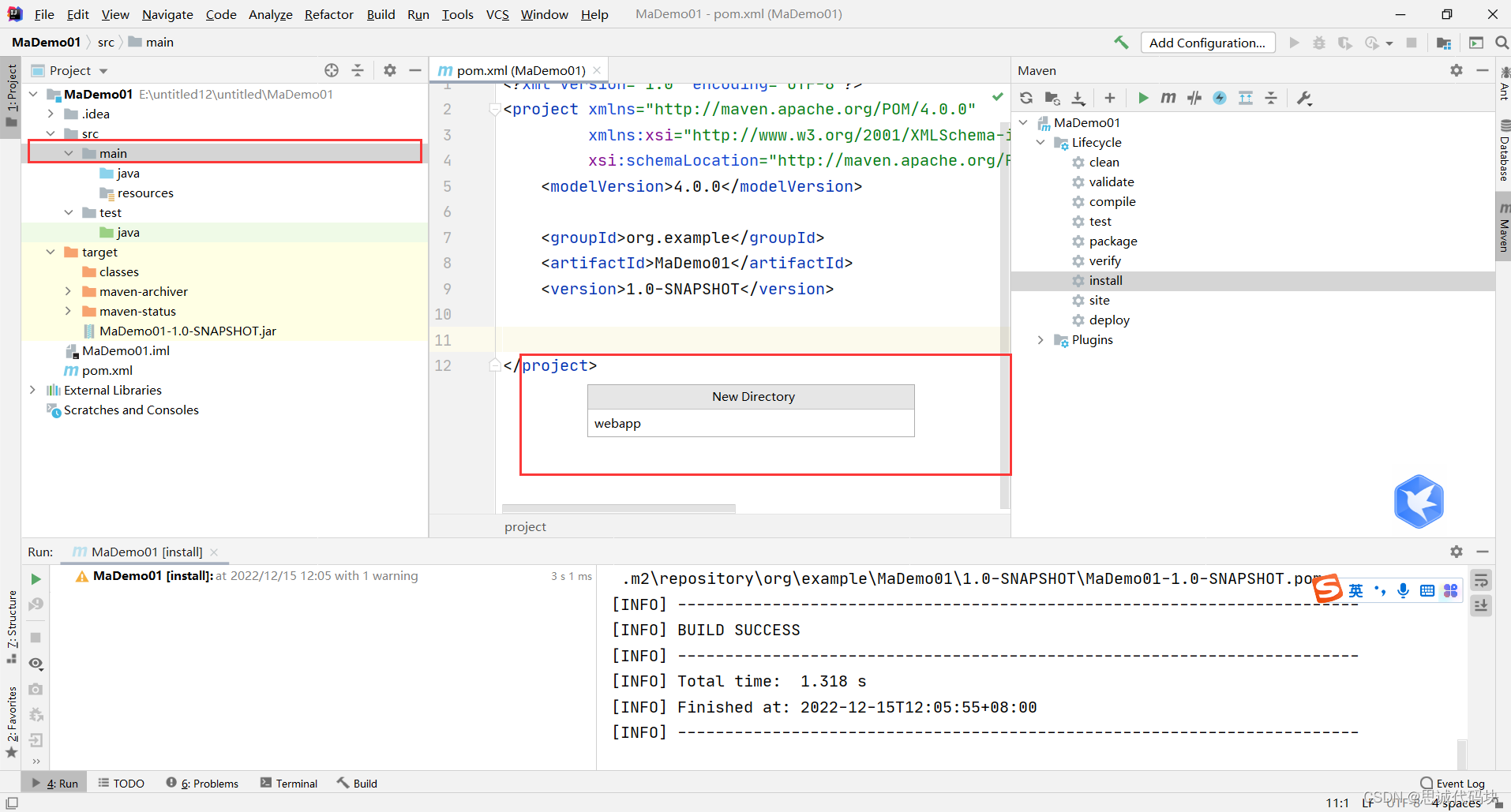Select resources folder in Project tree
Image resolution: width=1511 pixels, height=812 pixels.
tap(145, 193)
